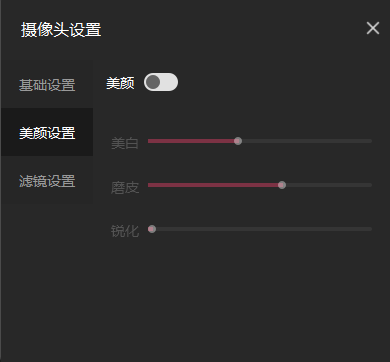The height and width of the screenshot is (362, 390).
Task: Click the 磨皮 slider handle
Action: (x=282, y=185)
